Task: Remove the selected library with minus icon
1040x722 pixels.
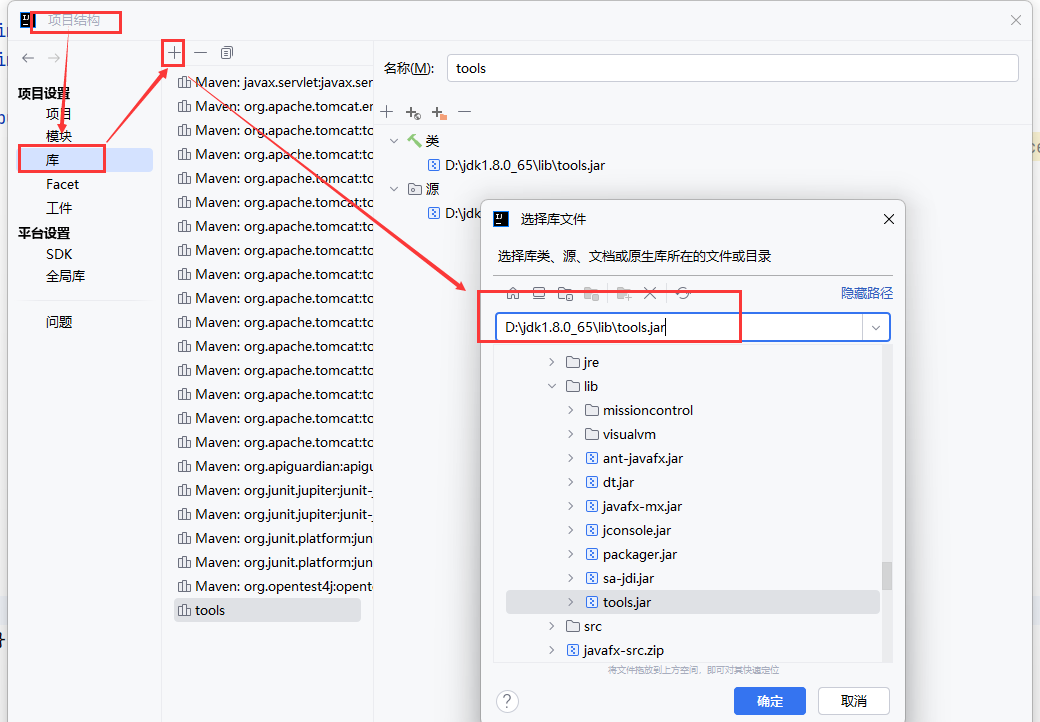Action: [x=201, y=52]
